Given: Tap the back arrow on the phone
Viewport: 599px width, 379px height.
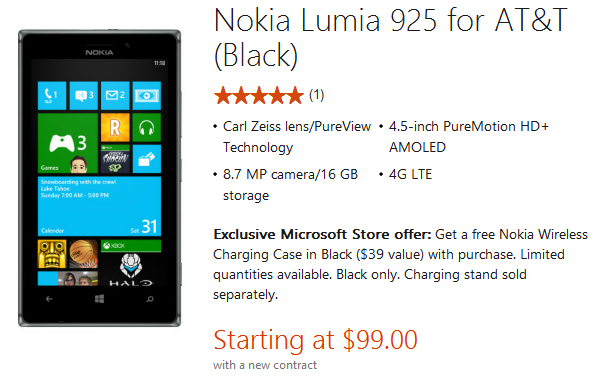Looking at the screenshot, I should (49, 299).
